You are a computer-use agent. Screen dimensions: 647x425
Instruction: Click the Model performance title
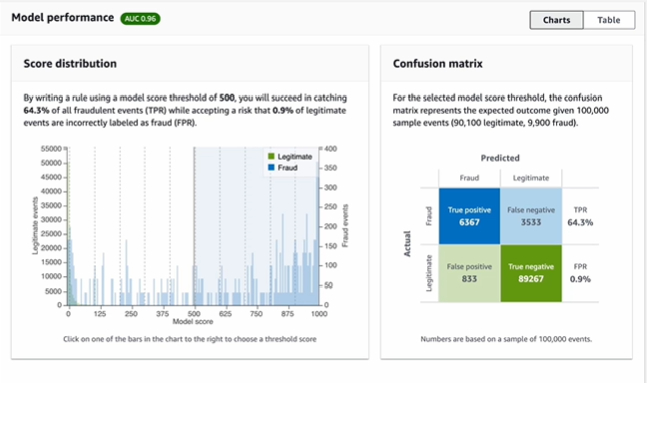click(x=60, y=19)
